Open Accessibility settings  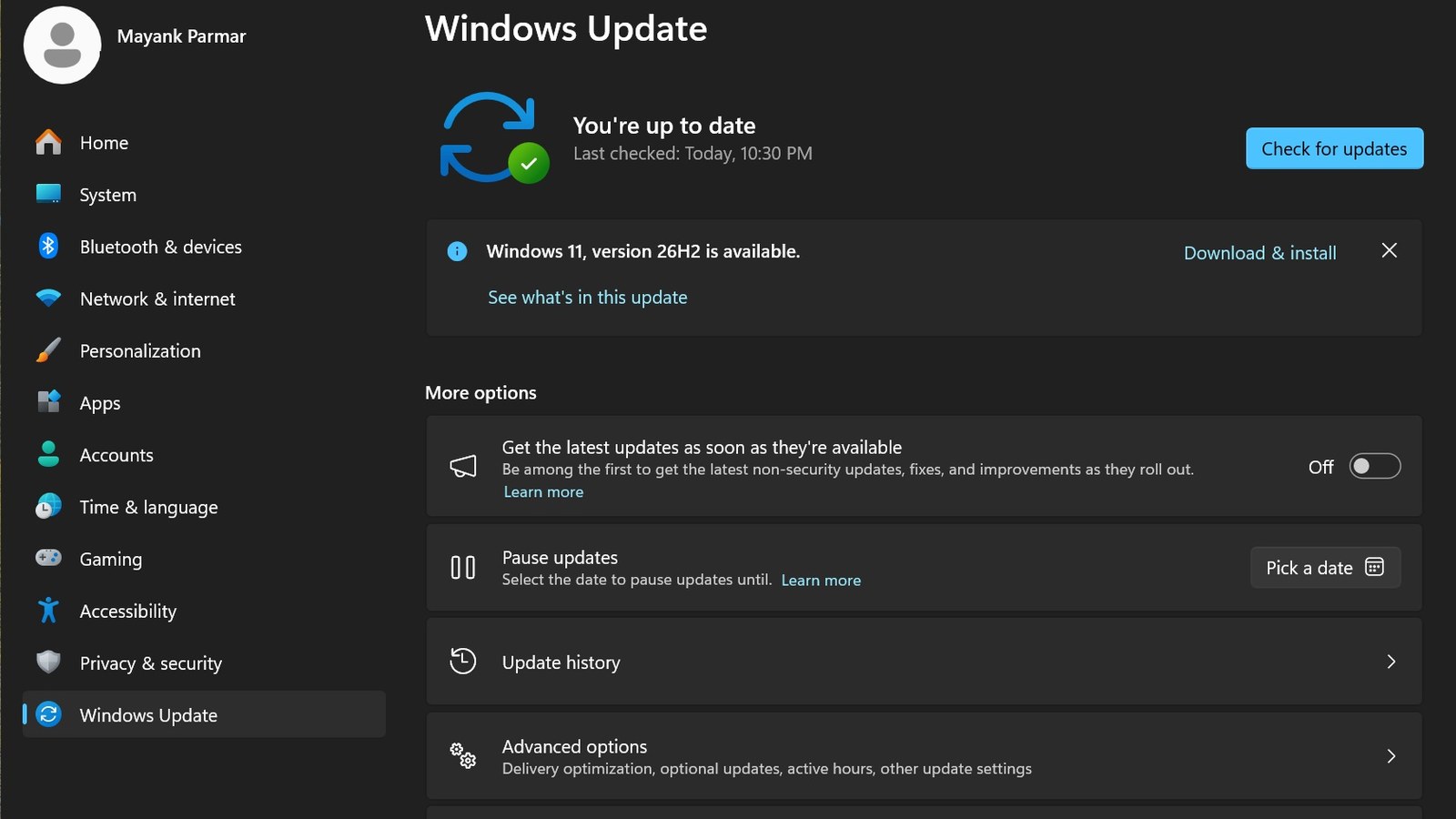click(x=204, y=611)
